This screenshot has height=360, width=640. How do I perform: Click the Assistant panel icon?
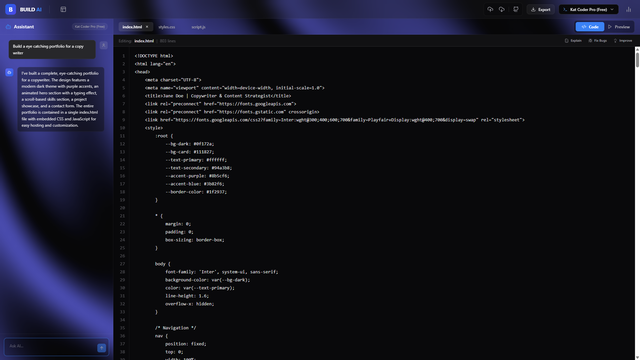click(x=8, y=27)
